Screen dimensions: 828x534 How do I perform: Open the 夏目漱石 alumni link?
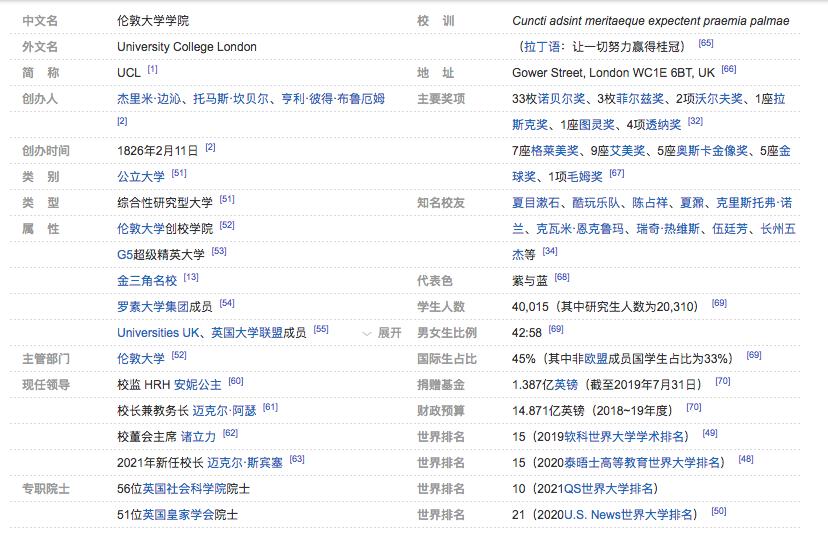535,203
